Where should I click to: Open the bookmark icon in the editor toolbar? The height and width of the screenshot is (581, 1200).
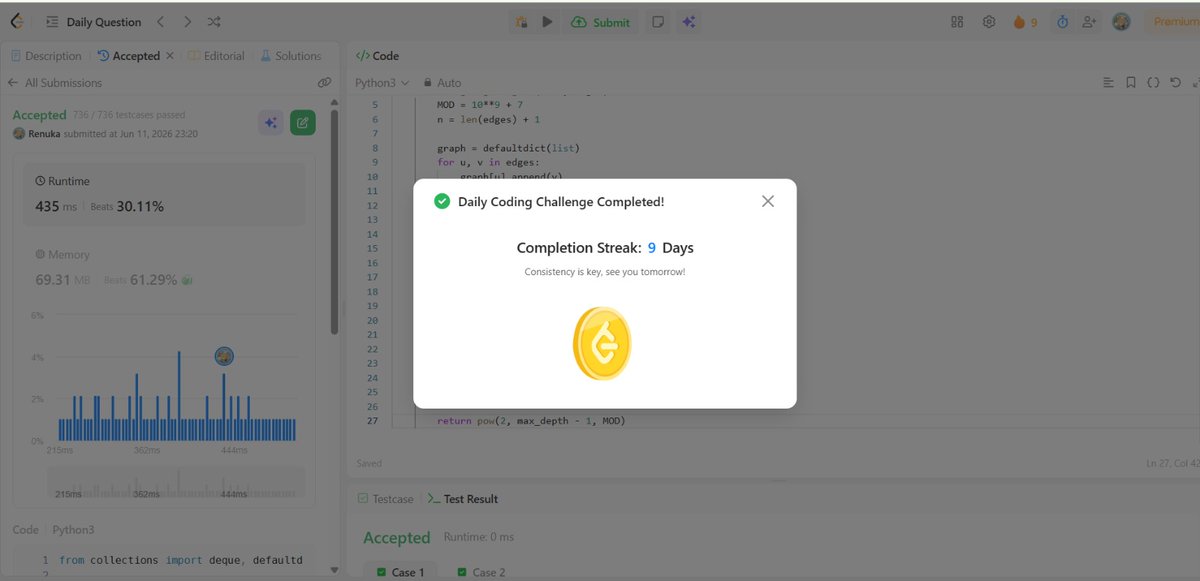1131,83
